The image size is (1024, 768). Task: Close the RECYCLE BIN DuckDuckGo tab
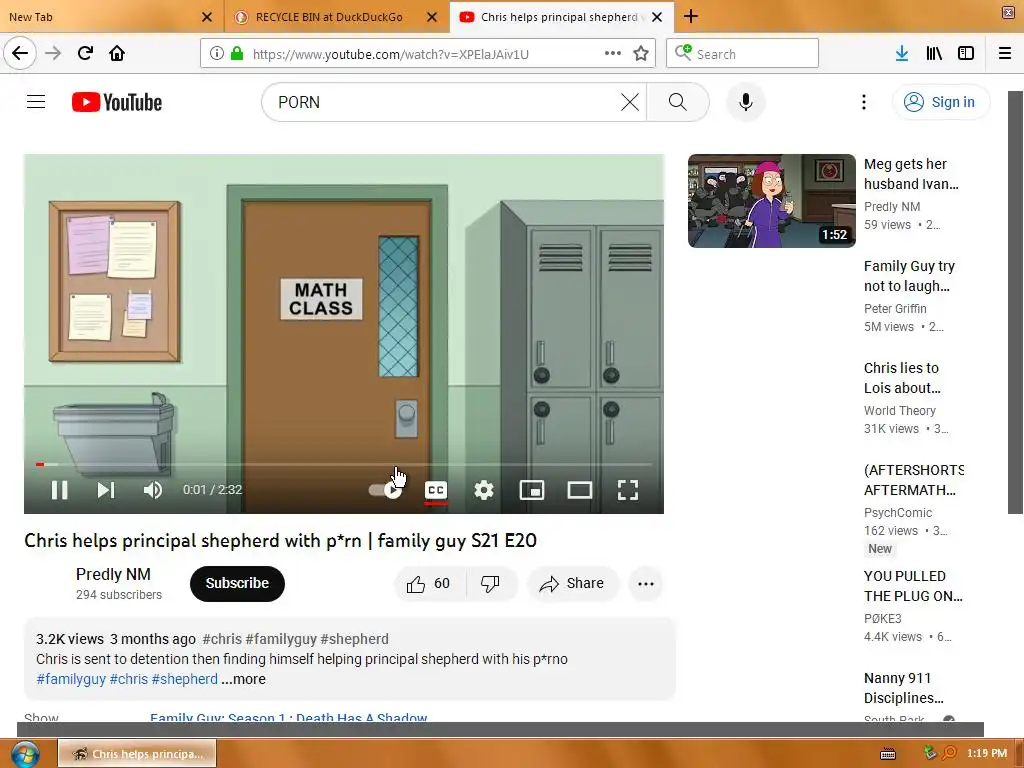tap(432, 17)
